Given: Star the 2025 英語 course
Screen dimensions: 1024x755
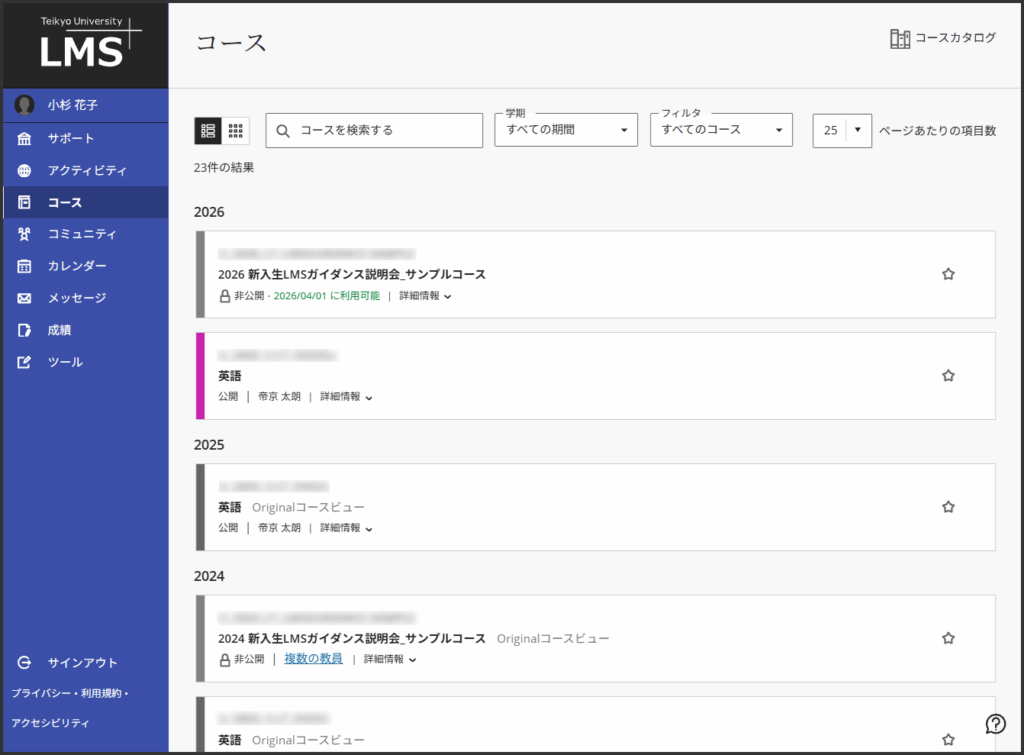Looking at the screenshot, I should click(948, 507).
